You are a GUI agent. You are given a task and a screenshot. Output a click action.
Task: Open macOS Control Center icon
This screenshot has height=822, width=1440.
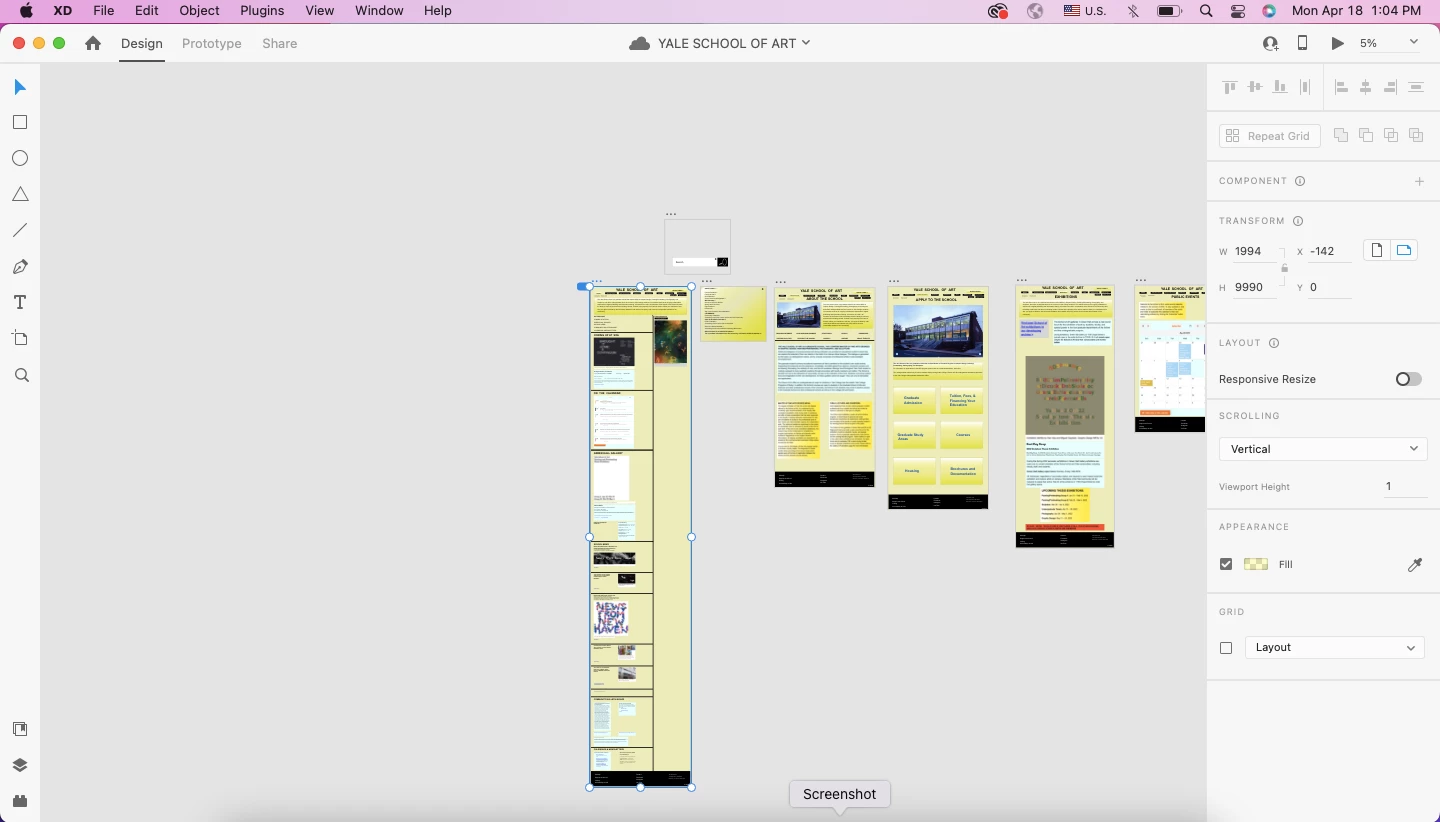point(1238,11)
